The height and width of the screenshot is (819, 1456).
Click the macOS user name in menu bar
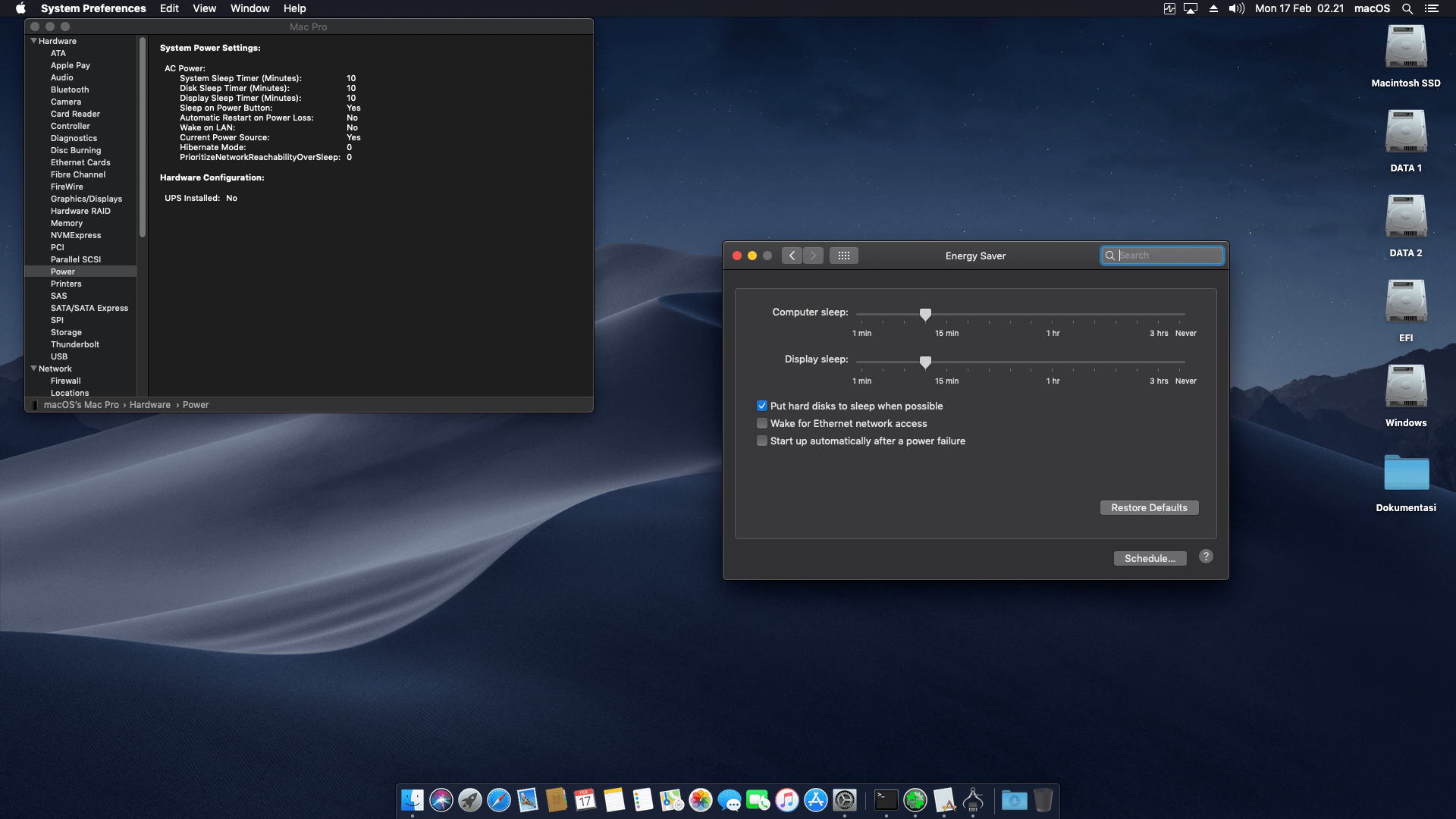(1372, 8)
